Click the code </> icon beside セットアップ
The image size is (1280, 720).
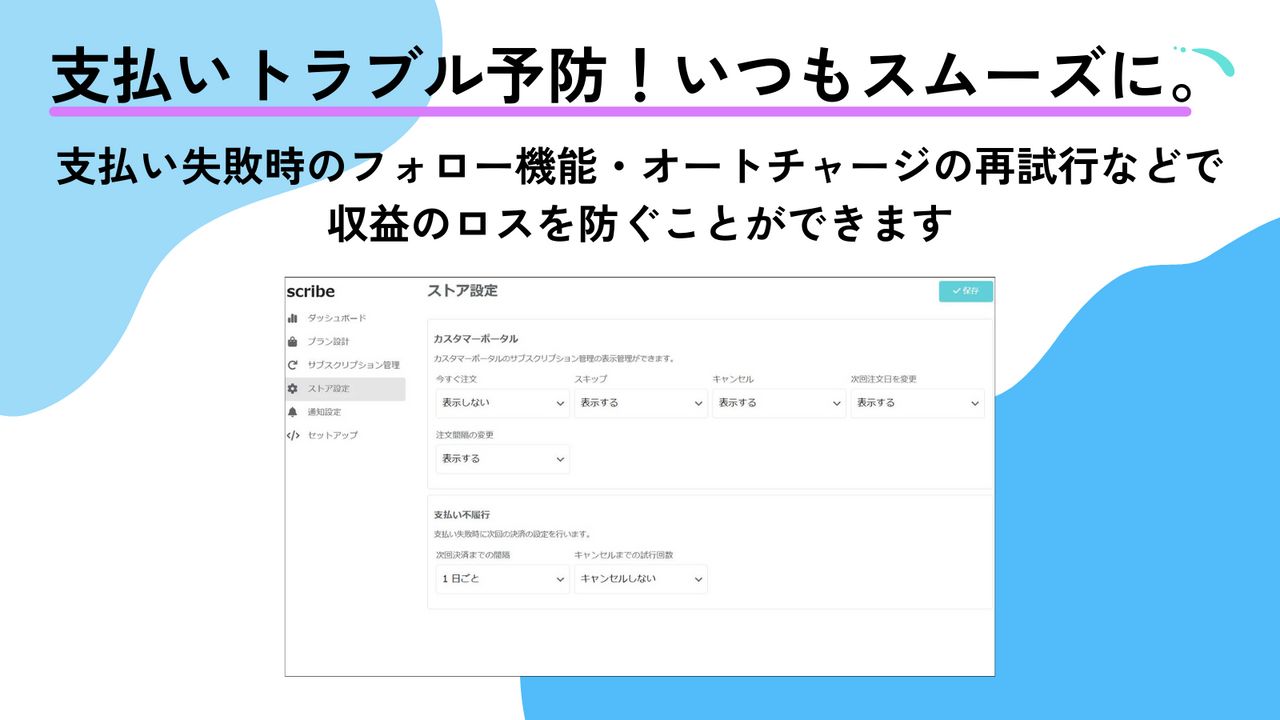(x=292, y=435)
